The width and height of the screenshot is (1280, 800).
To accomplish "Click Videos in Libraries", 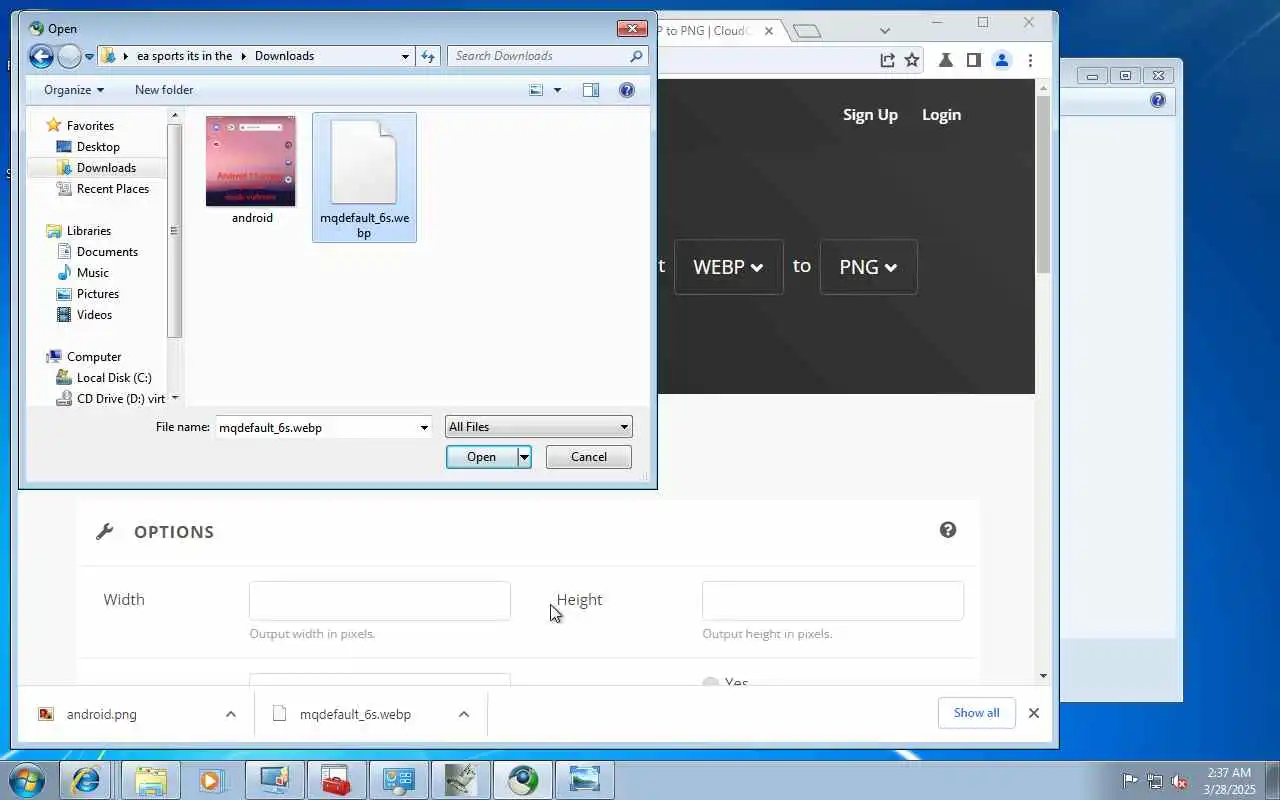I will coord(94,315).
